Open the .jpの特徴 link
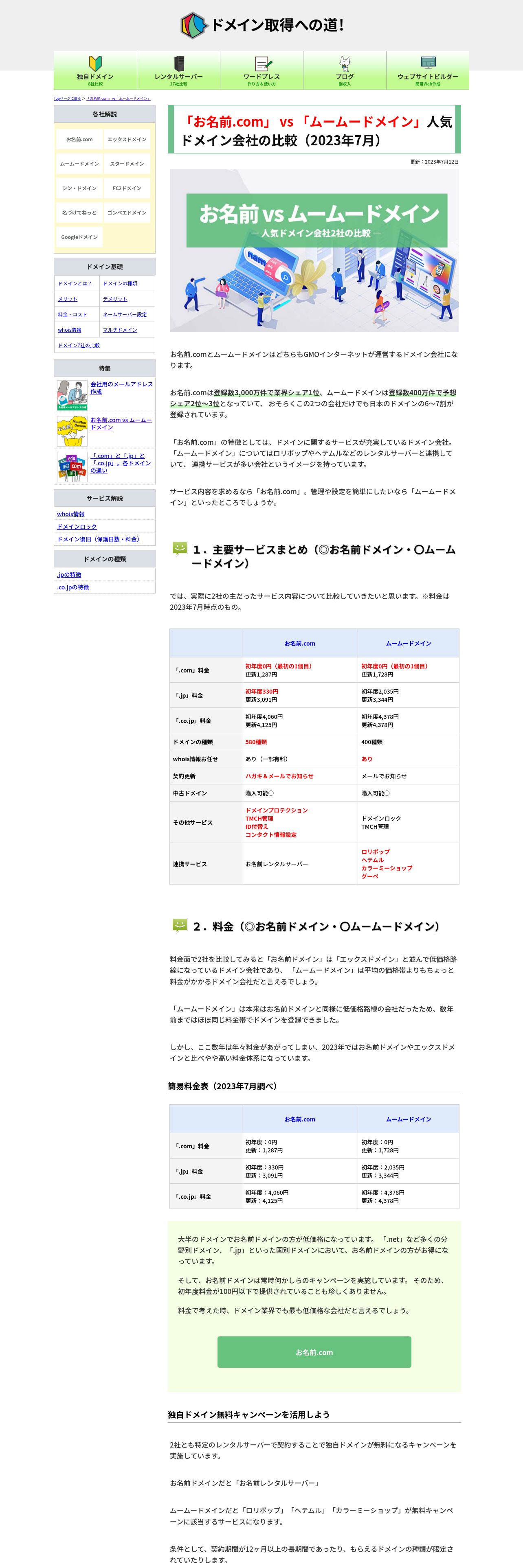Image resolution: width=523 pixels, height=1568 pixels. pos(69,575)
